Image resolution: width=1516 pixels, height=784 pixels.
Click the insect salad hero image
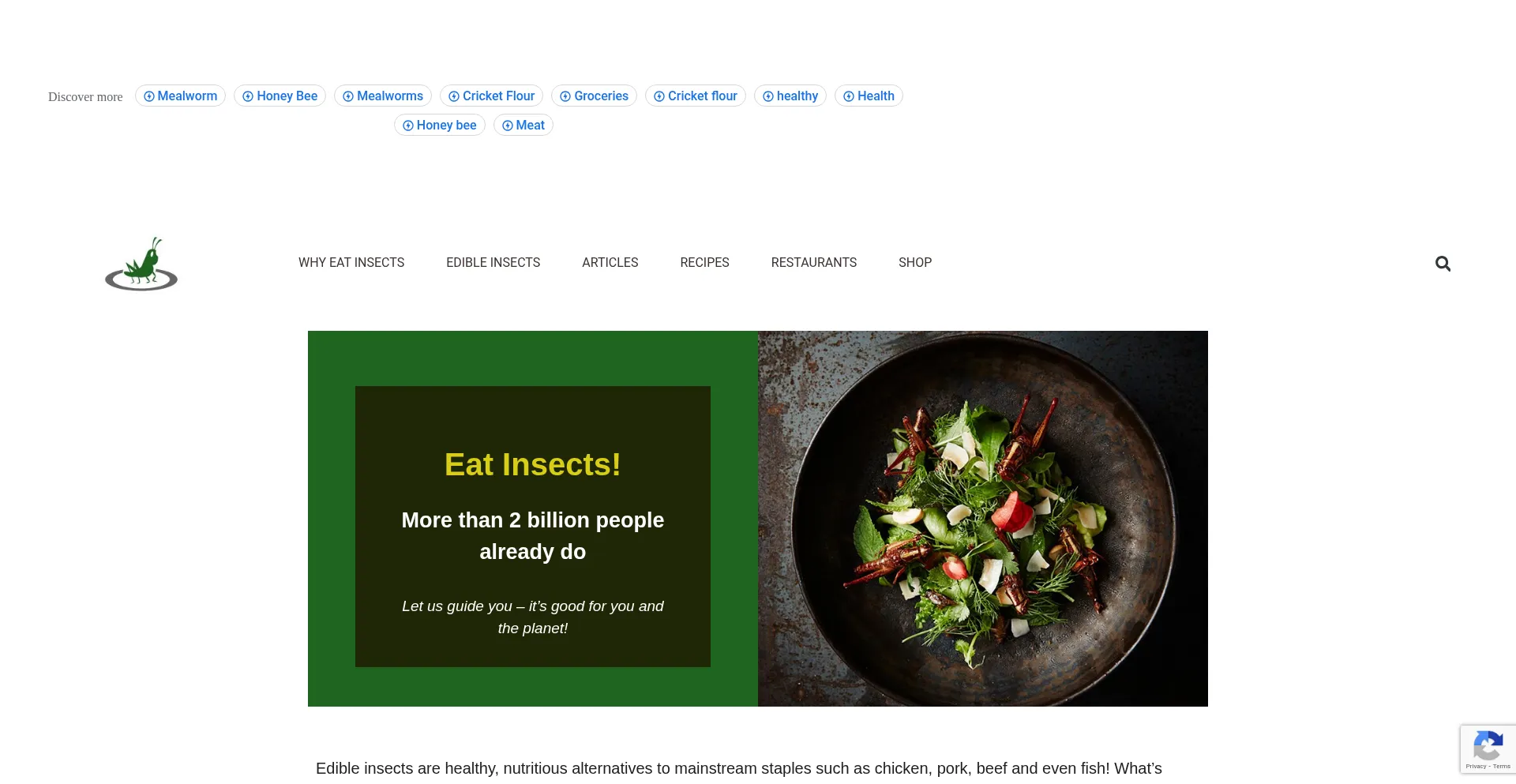[x=983, y=519]
